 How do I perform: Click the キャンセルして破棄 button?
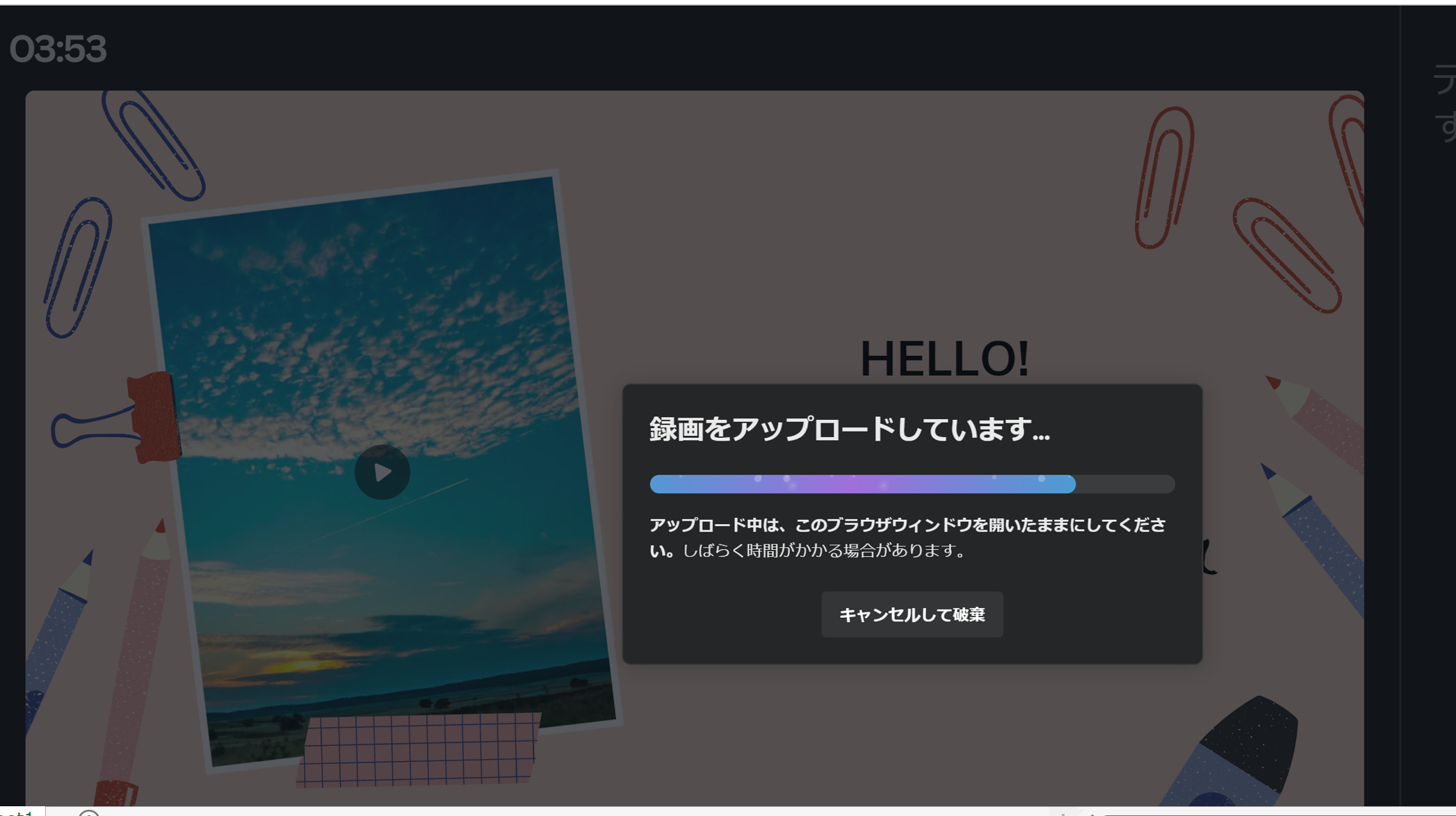(912, 614)
